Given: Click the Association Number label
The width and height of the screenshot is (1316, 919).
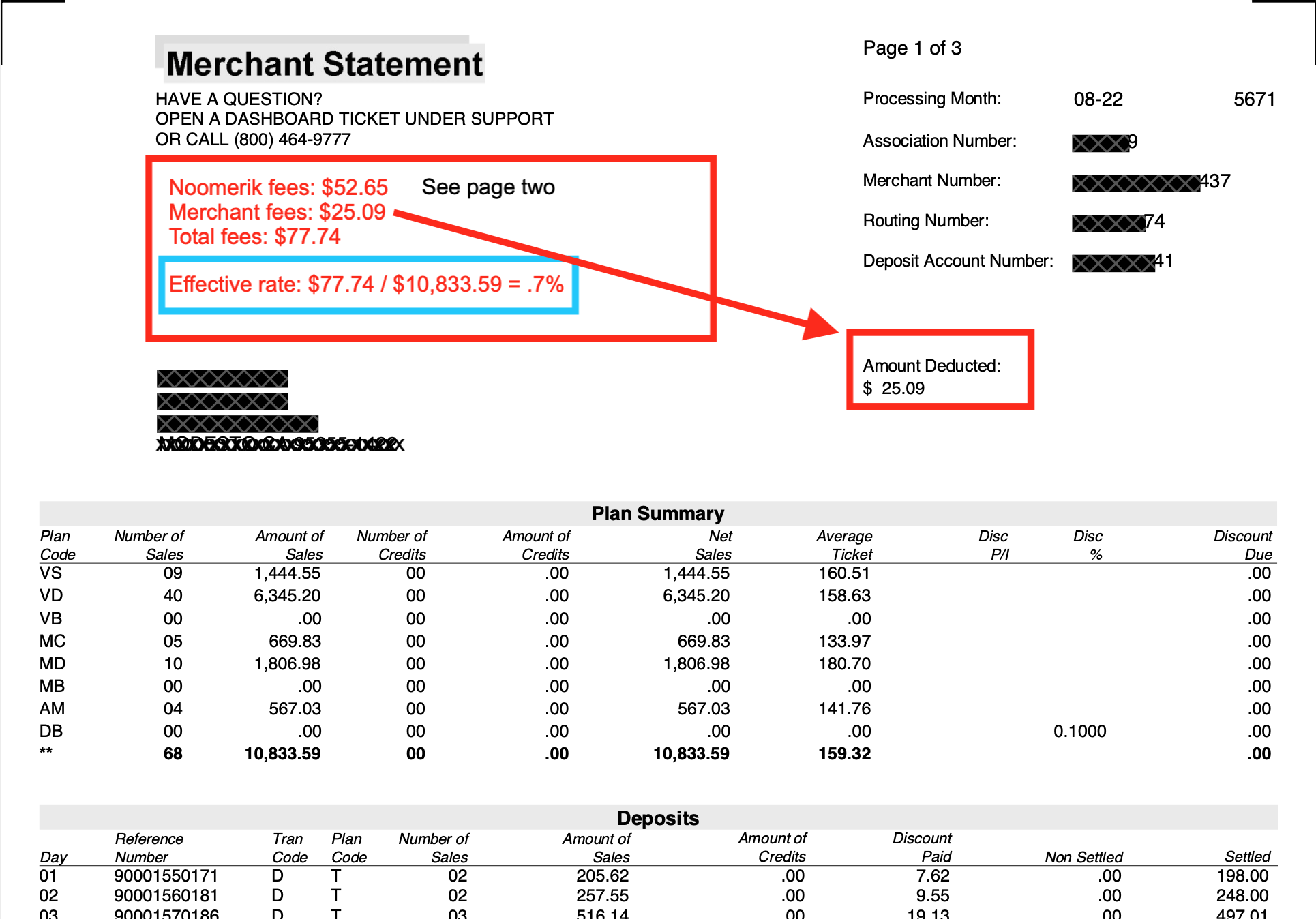Looking at the screenshot, I should coord(940,141).
